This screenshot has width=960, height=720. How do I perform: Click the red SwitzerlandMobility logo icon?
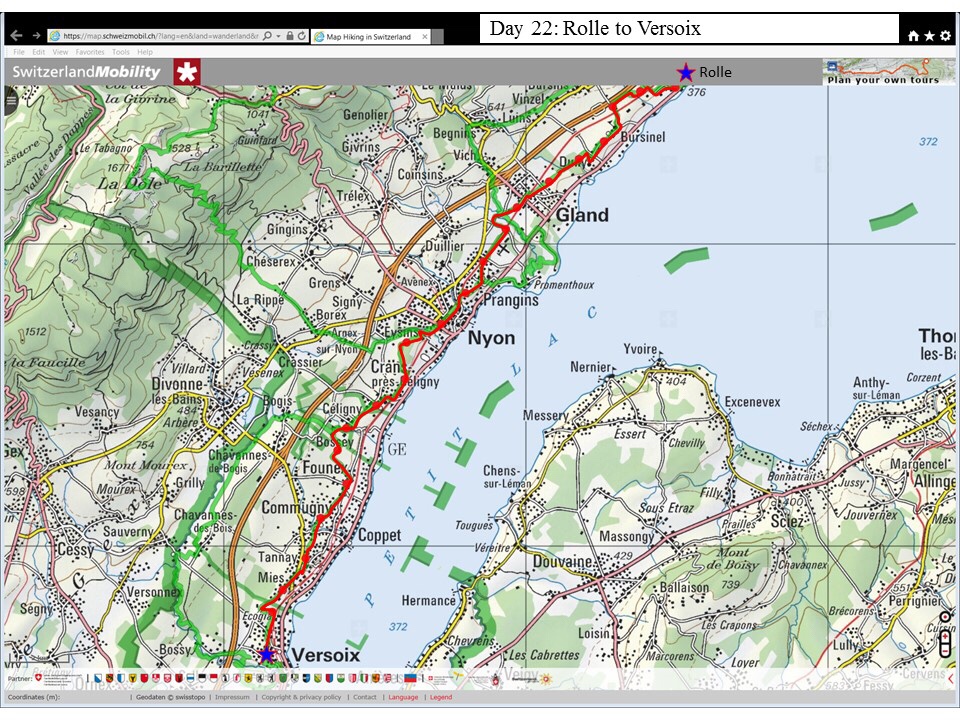(186, 72)
